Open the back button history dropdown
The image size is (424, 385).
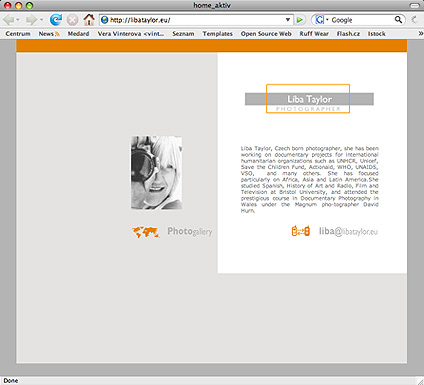pos(18,20)
